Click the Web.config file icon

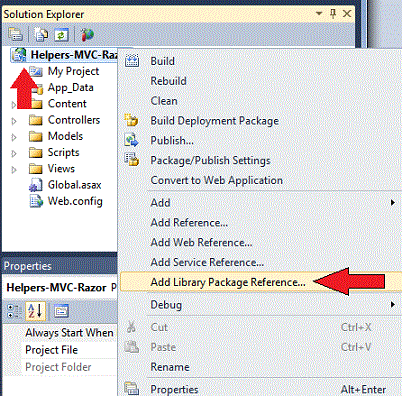click(x=36, y=201)
